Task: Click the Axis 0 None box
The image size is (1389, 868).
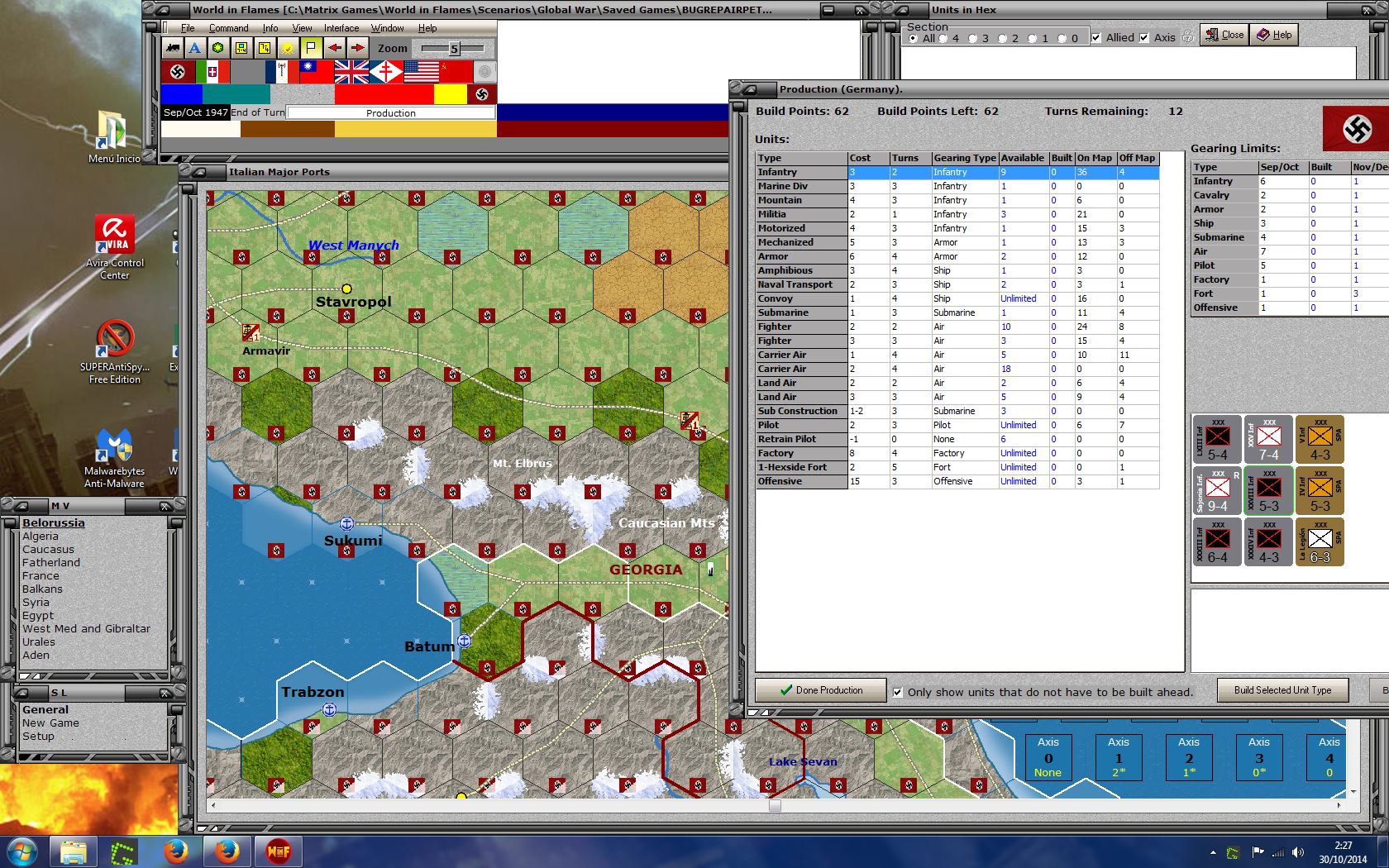Action: point(1048,756)
